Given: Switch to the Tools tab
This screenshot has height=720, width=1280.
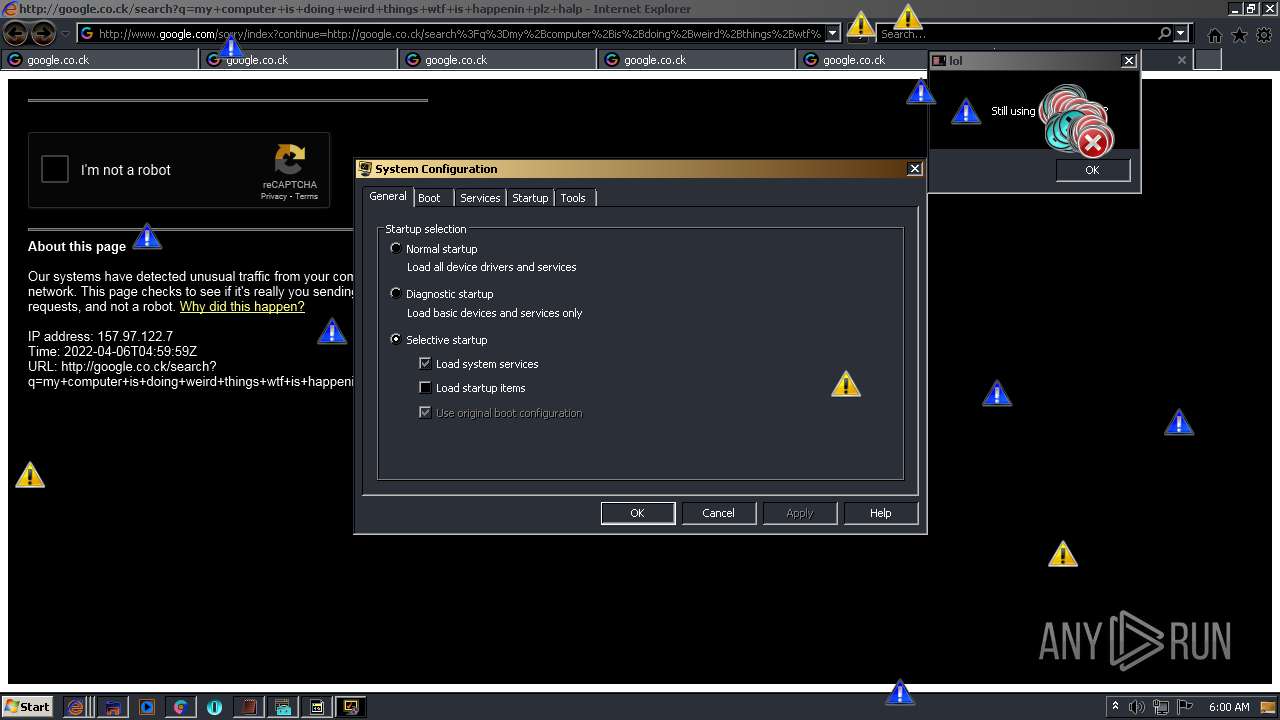Looking at the screenshot, I should pos(573,198).
